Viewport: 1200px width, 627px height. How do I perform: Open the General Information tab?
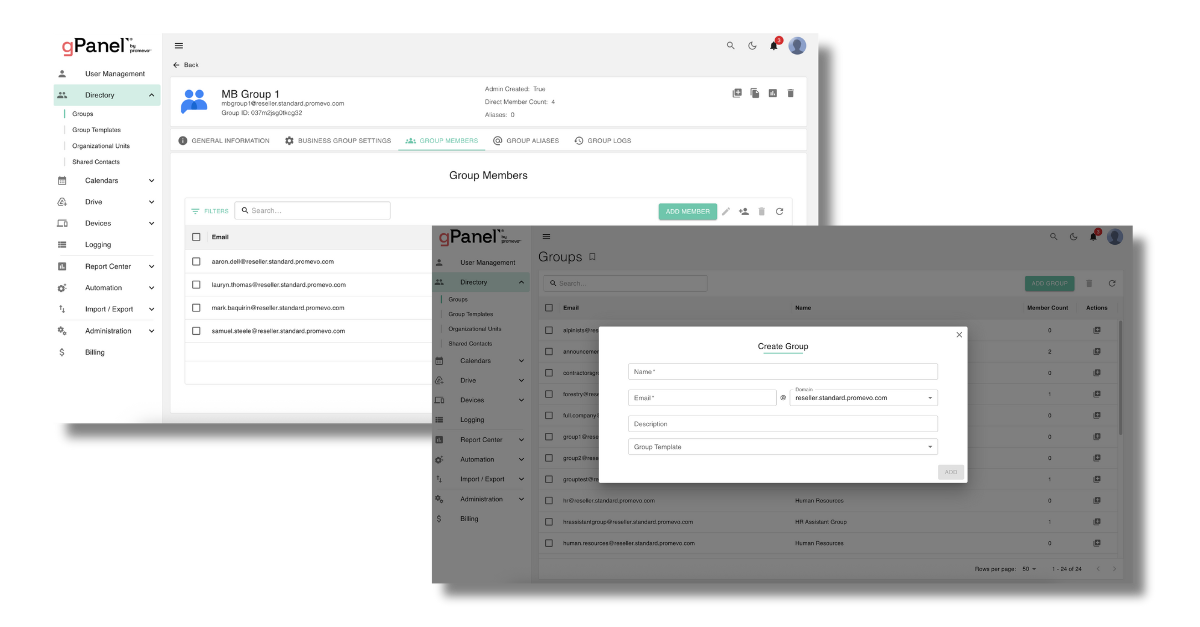(224, 141)
